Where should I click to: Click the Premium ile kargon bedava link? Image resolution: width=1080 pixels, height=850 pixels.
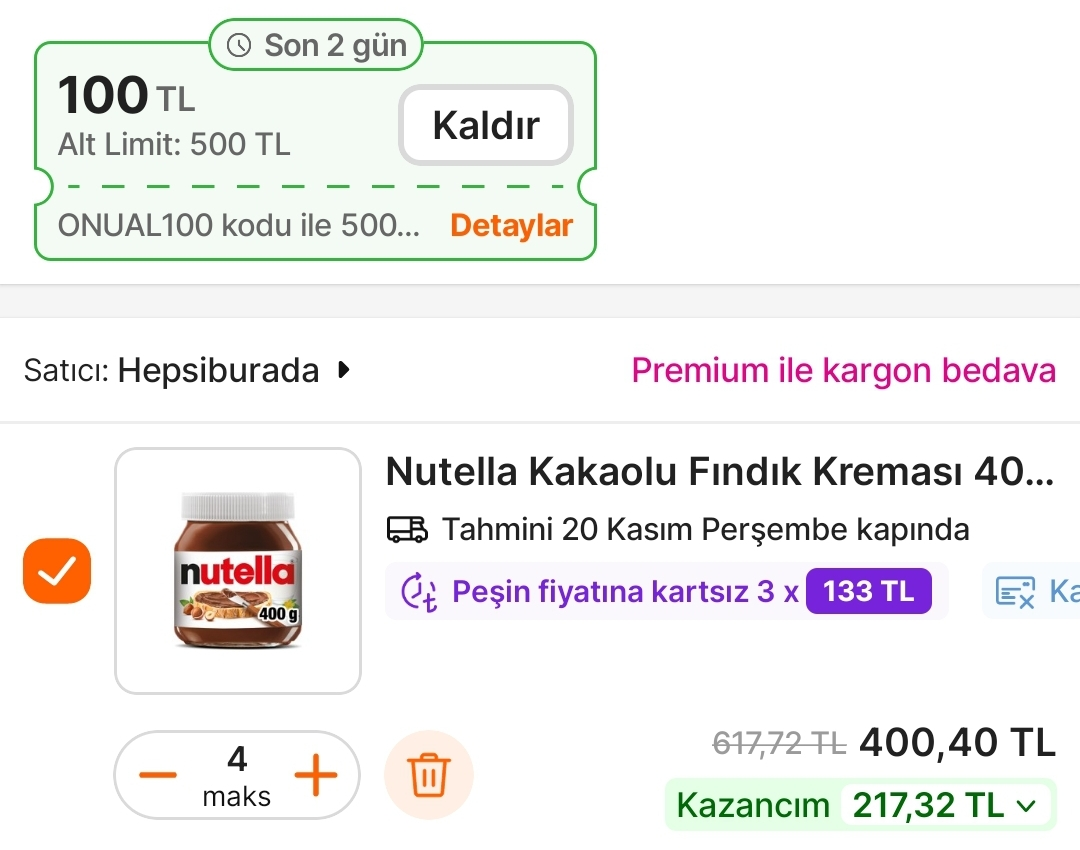click(x=843, y=371)
